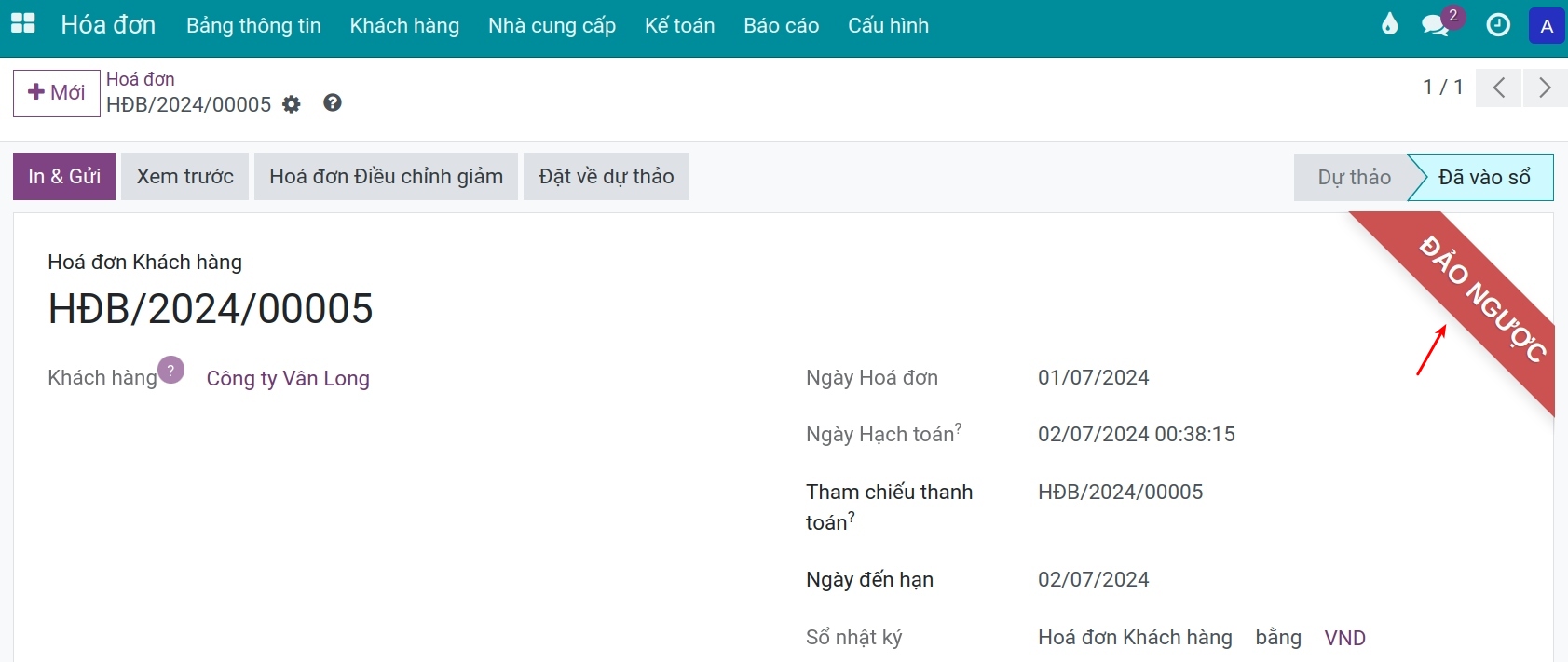Click the help question mark icon
The image size is (1568, 662).
click(x=333, y=103)
